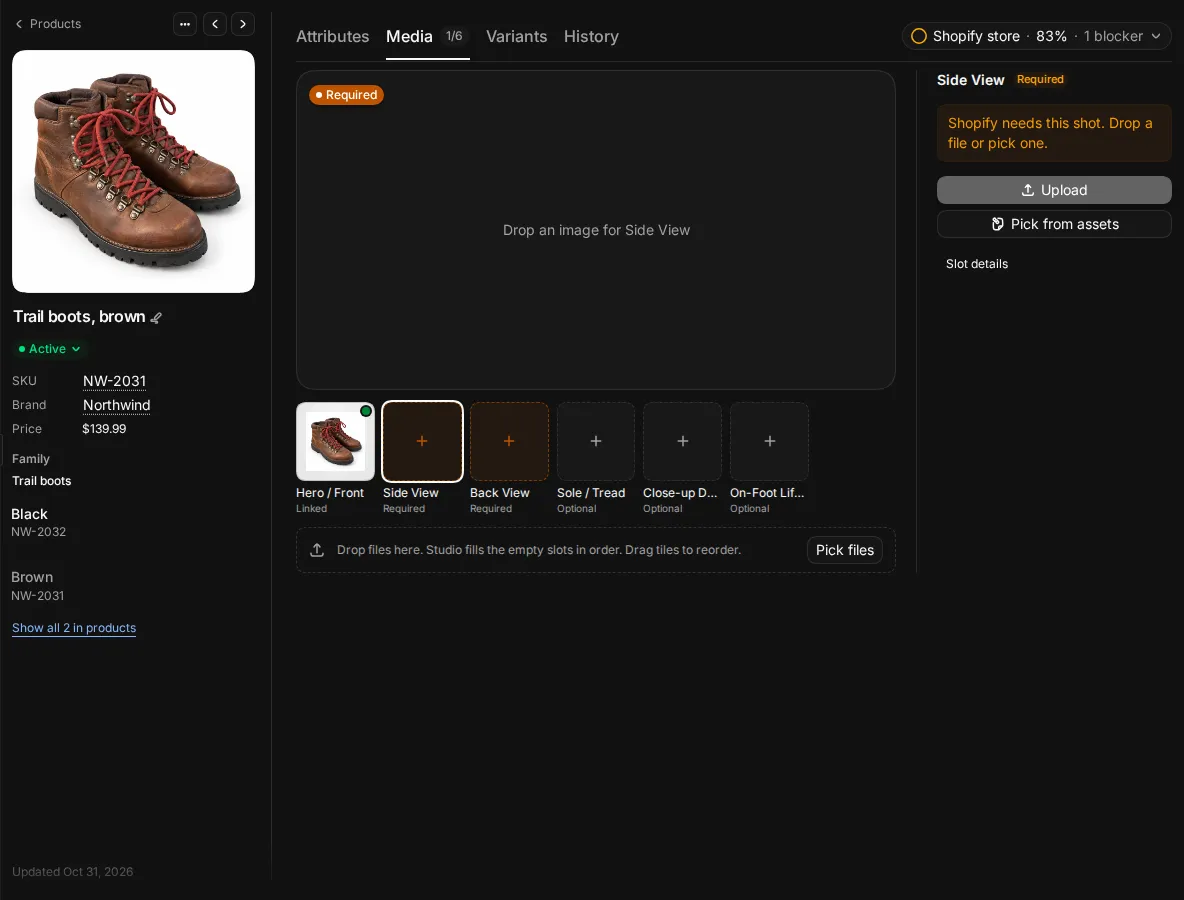Click the Pick files button

click(x=844, y=550)
